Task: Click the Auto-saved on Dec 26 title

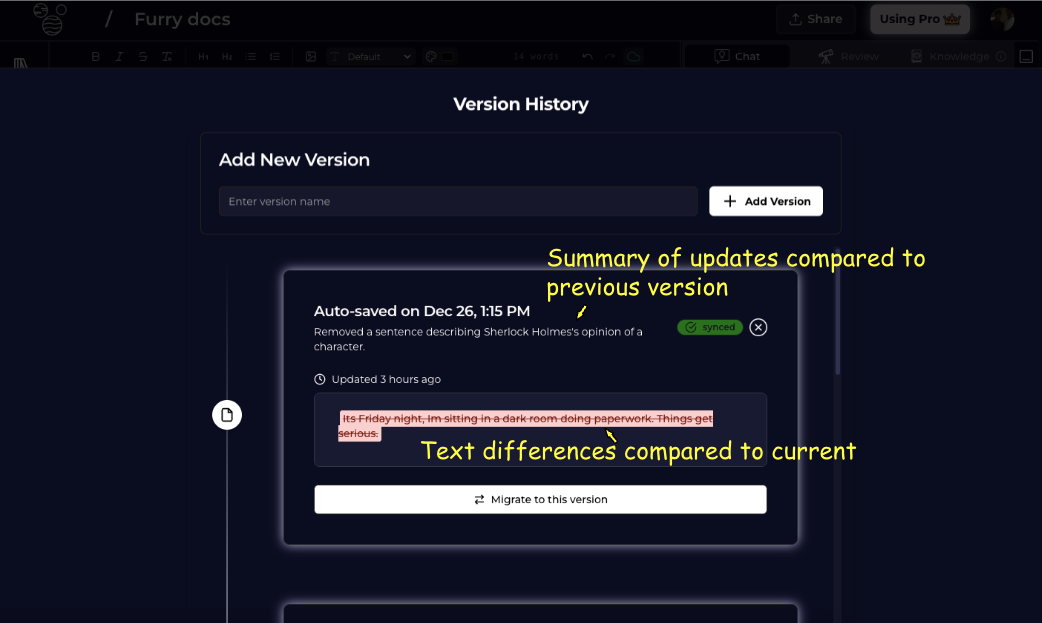Action: pos(422,311)
